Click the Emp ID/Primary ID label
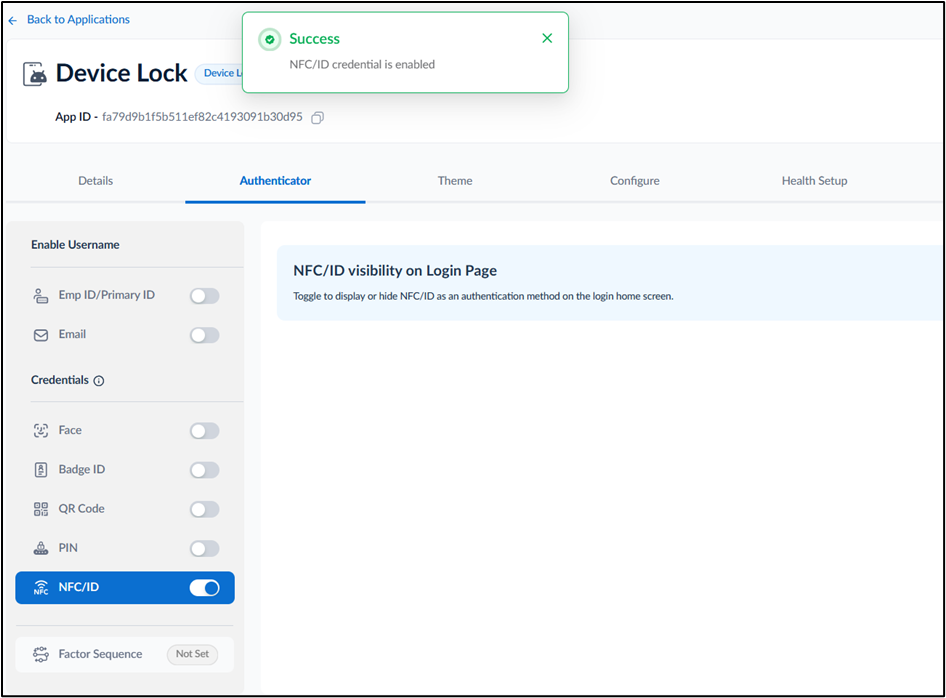Screen dimensions: 946x698 (x=107, y=295)
